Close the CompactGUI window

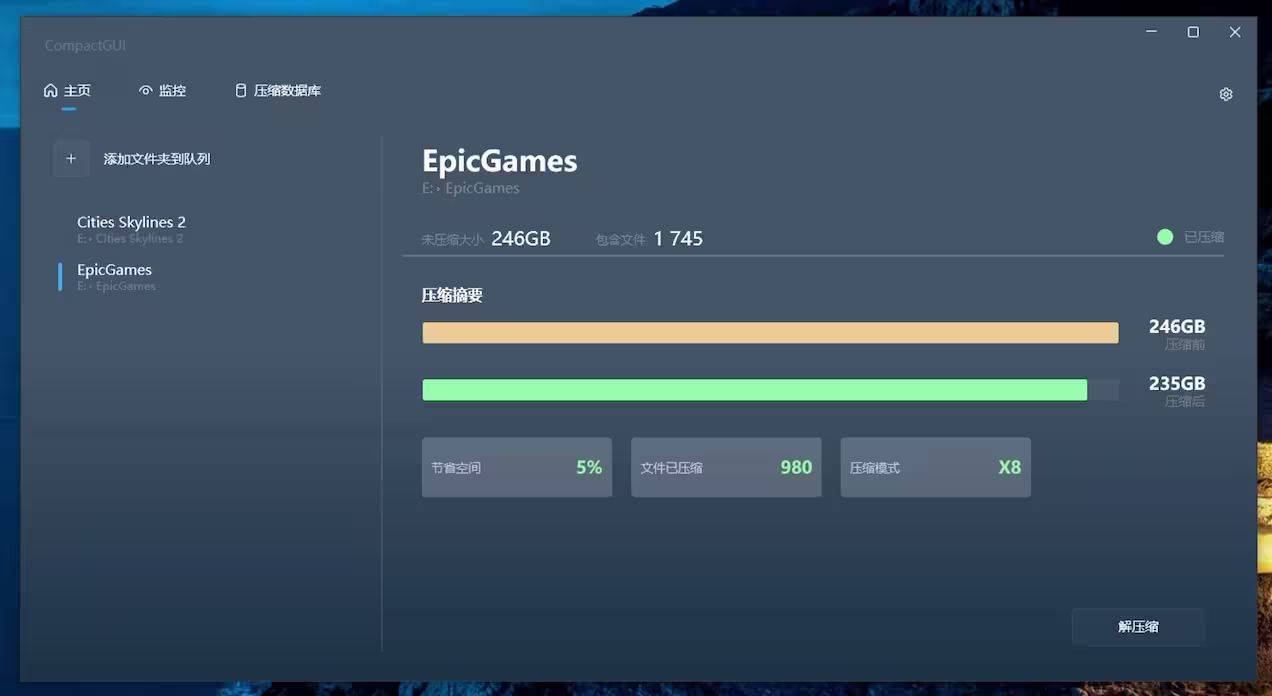tap(1235, 32)
